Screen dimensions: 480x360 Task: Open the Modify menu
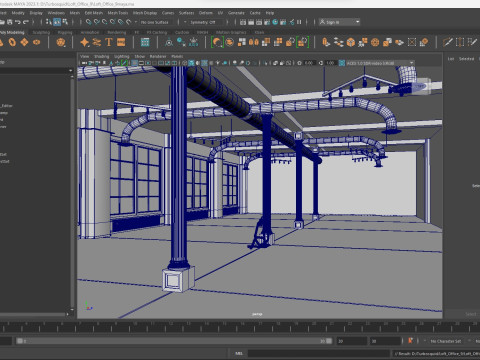[x=18, y=13]
